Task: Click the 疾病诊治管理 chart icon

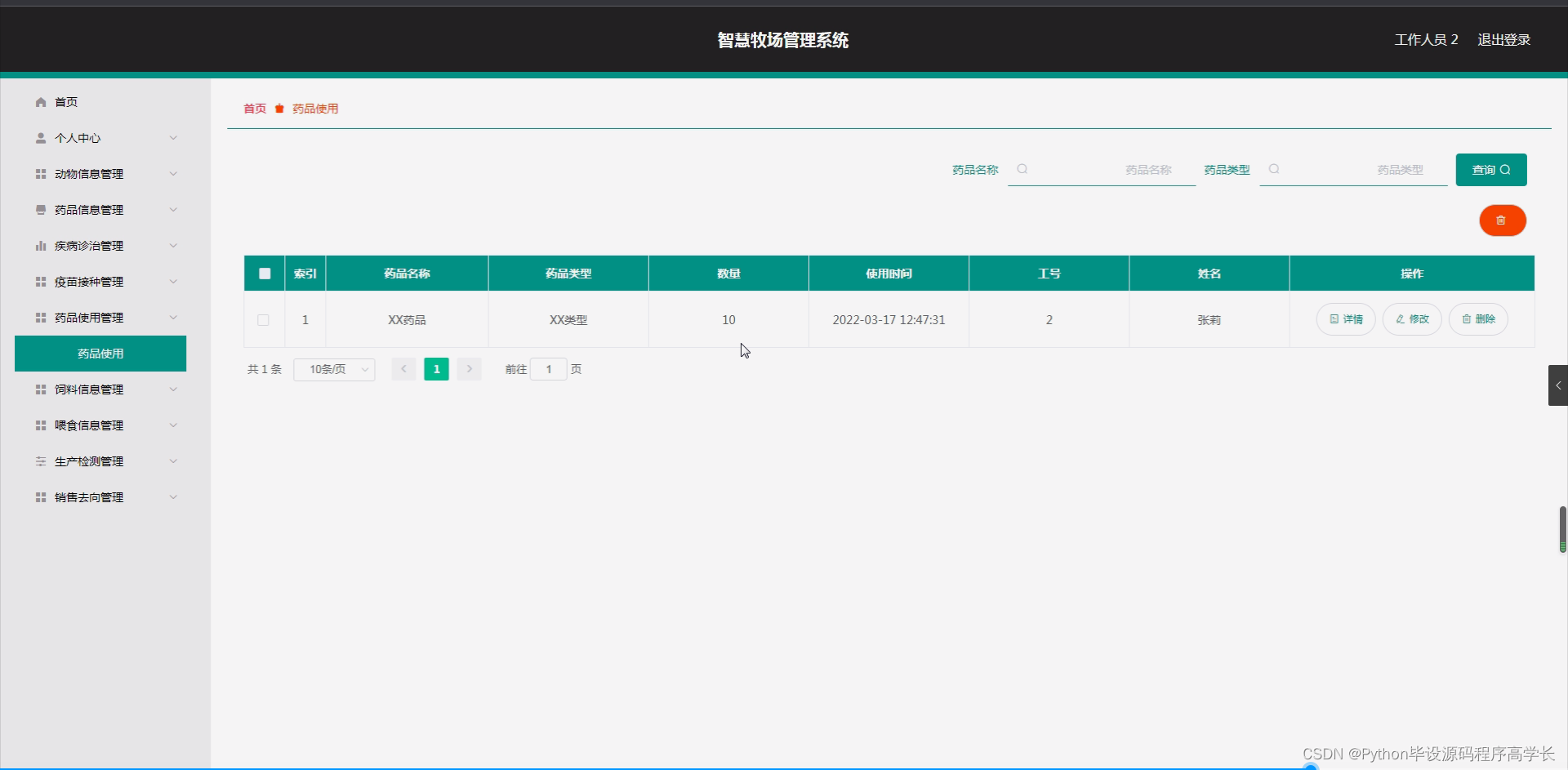Action: [x=39, y=246]
